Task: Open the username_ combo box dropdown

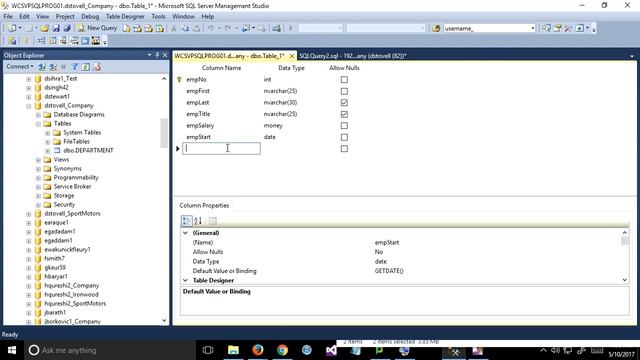Action: click(533, 28)
